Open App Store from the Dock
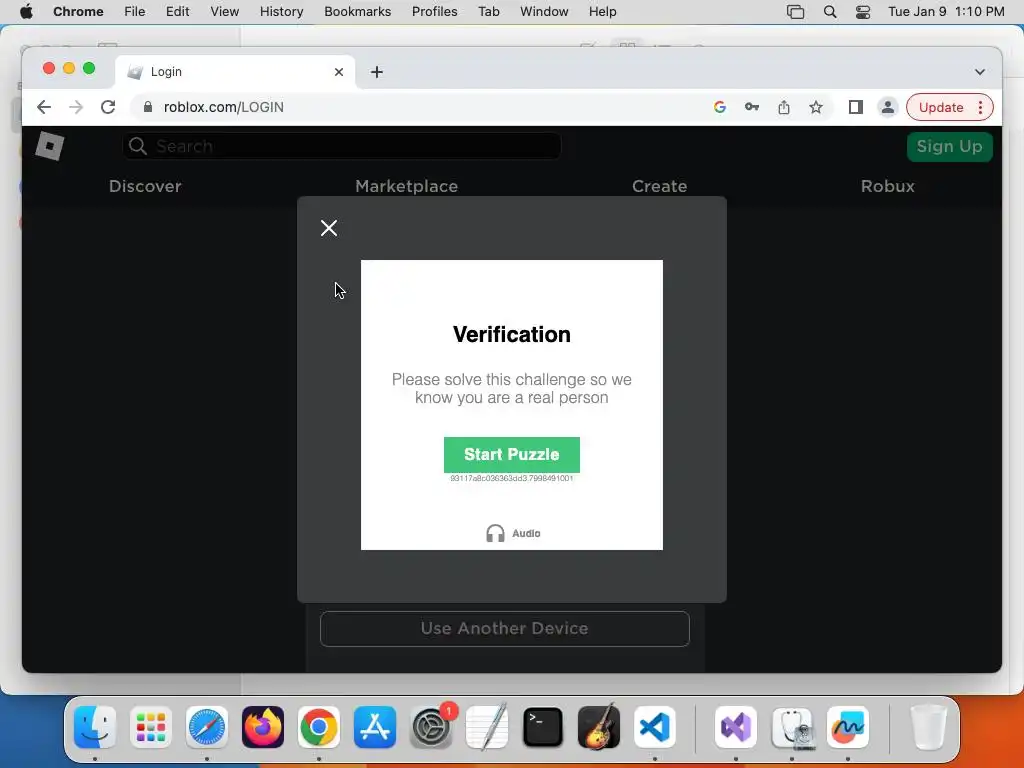Image resolution: width=1024 pixels, height=768 pixels. [375, 727]
